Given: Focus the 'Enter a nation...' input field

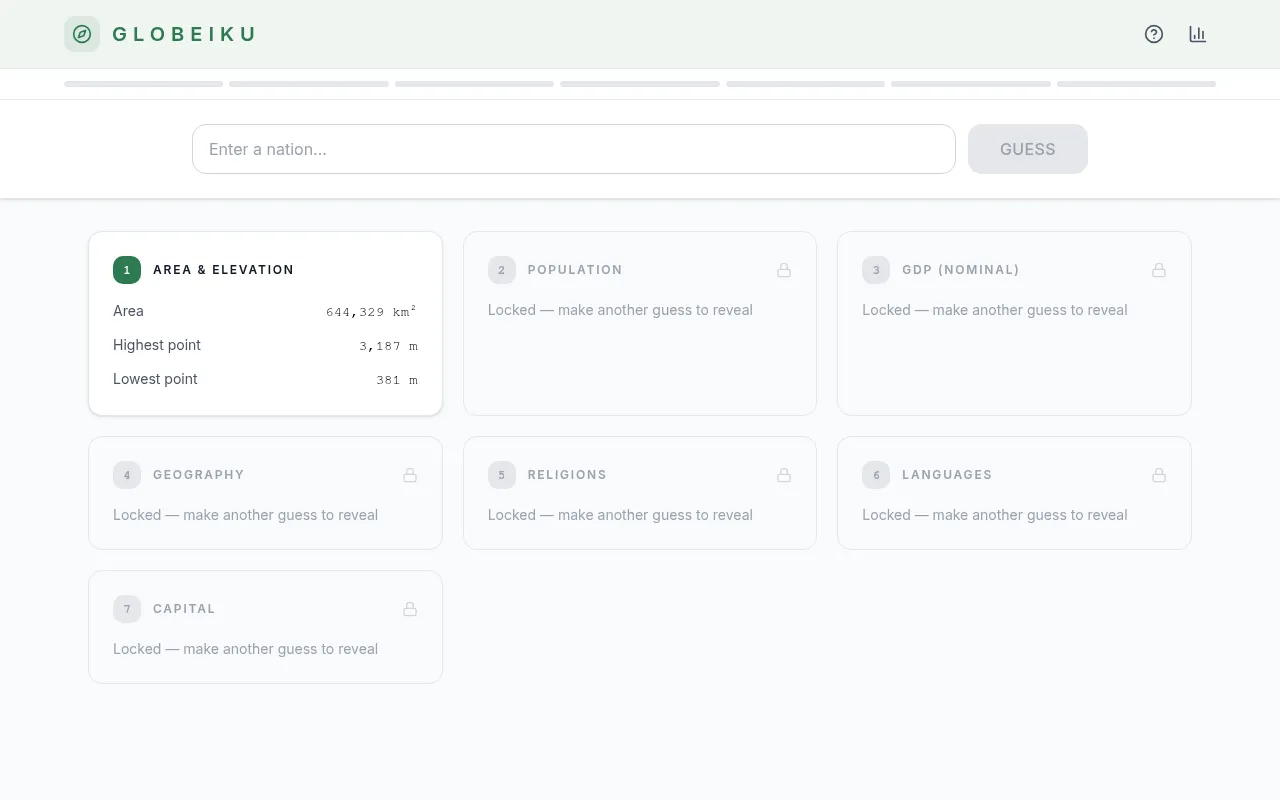Looking at the screenshot, I should (x=574, y=149).
